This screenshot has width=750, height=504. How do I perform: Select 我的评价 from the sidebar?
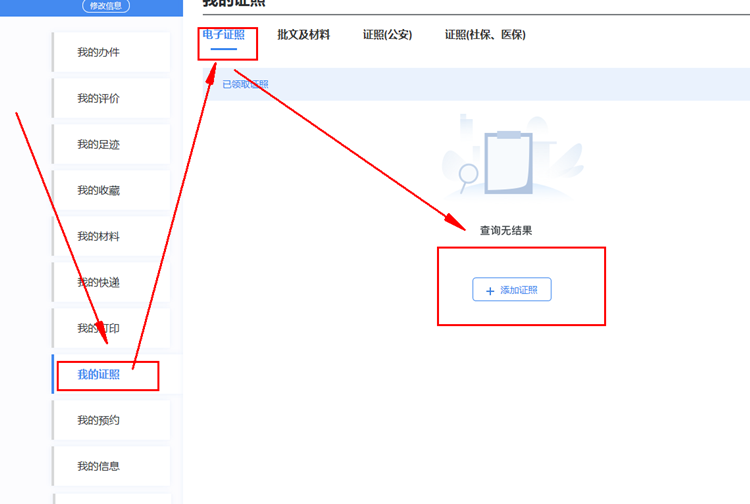tap(98, 98)
